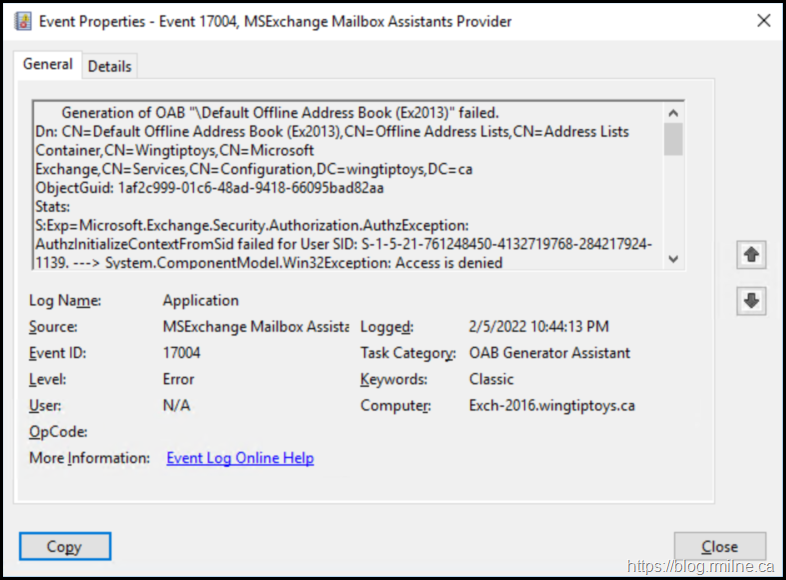
Task: Click the Close button at bottom right
Action: pos(719,547)
